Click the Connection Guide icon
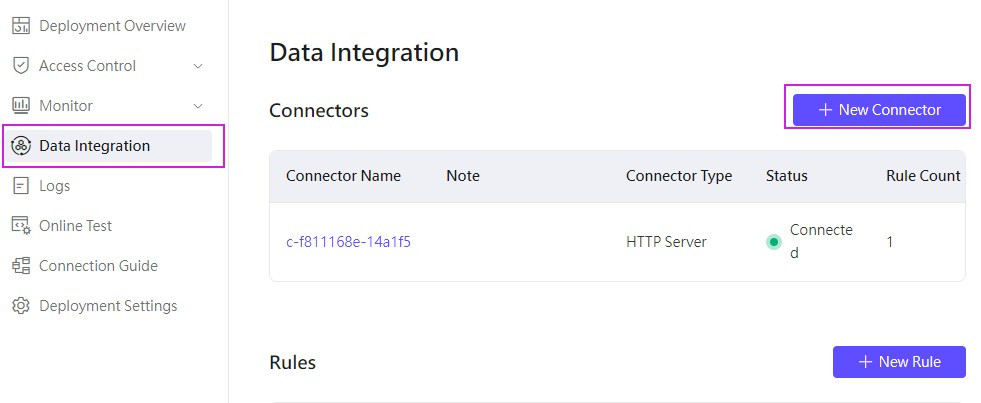Viewport: 981px width, 403px height. (21, 266)
